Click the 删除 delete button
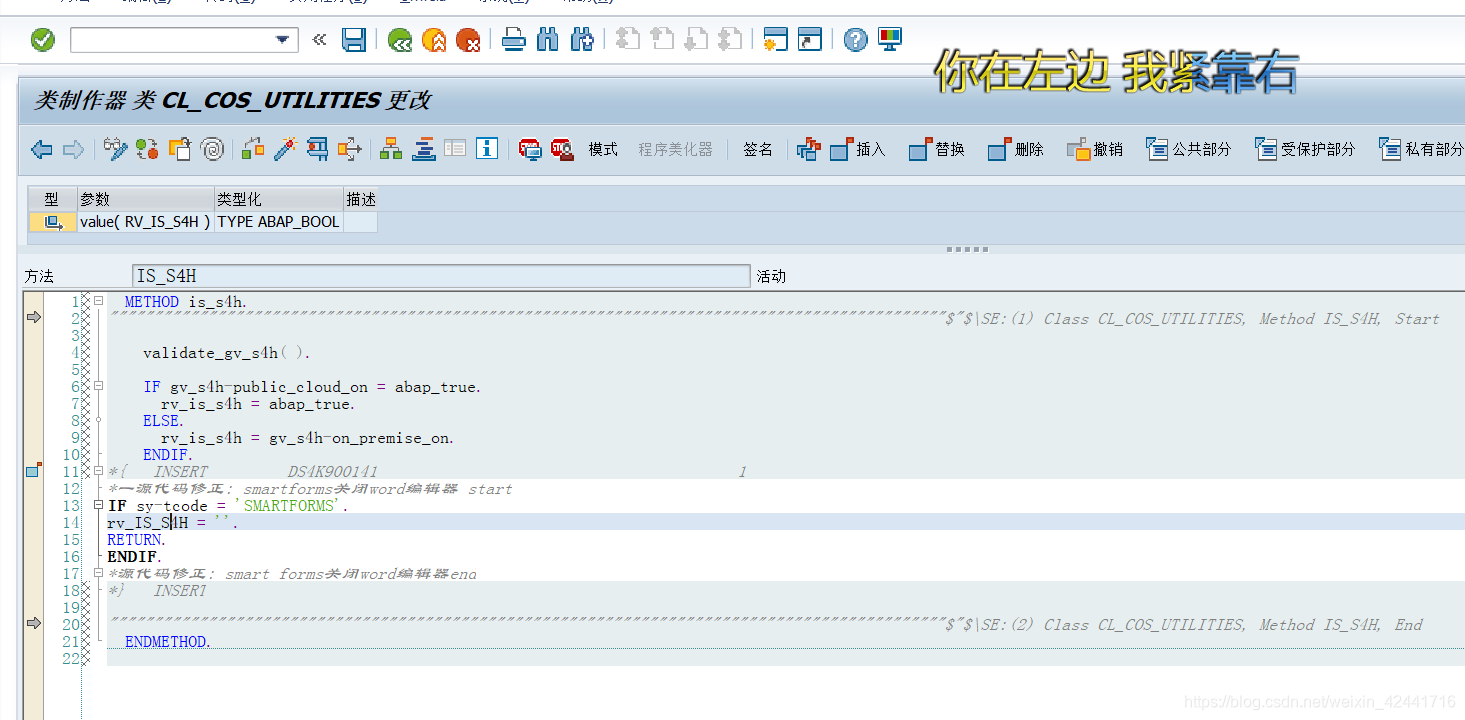 1016,150
